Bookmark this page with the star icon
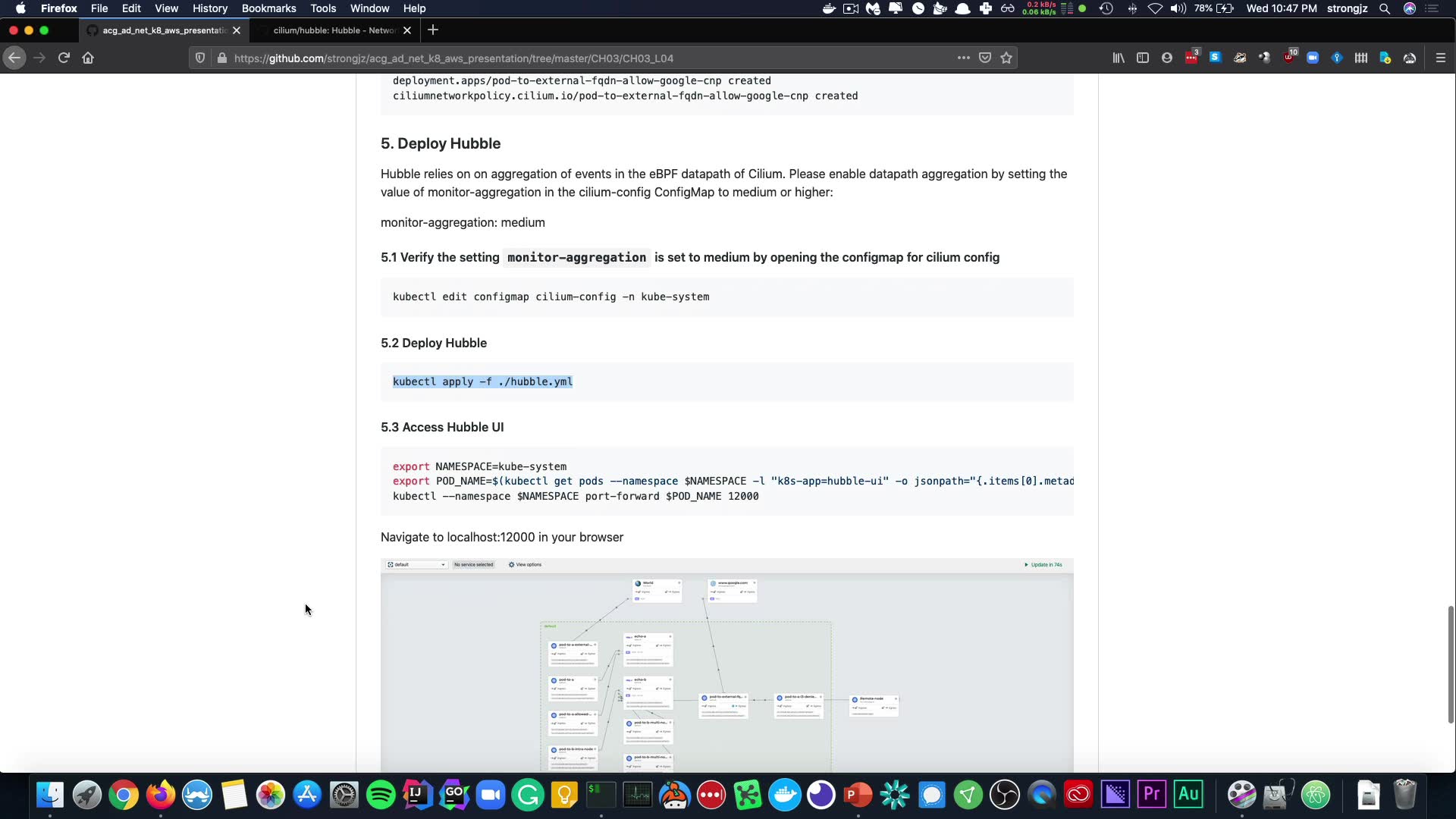The width and height of the screenshot is (1456, 819). (1006, 58)
